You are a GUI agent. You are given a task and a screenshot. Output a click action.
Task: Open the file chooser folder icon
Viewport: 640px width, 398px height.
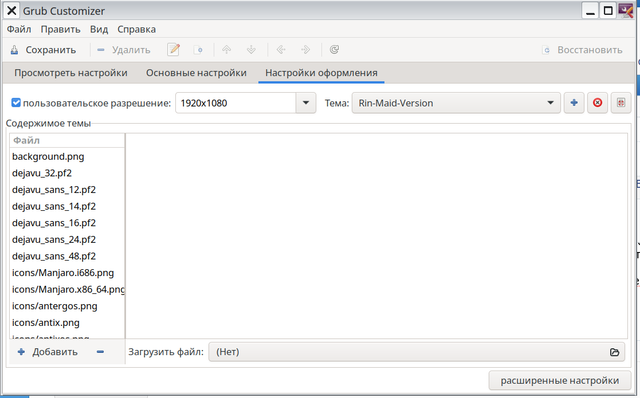tap(614, 352)
